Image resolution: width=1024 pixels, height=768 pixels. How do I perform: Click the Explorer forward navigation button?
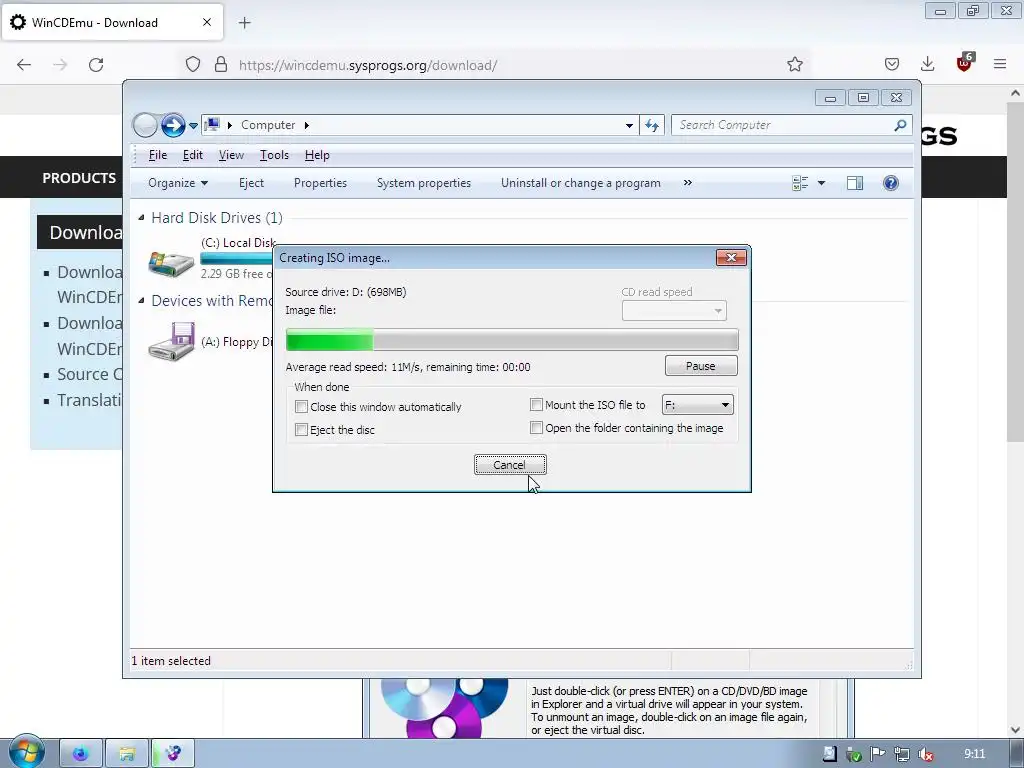pos(173,125)
